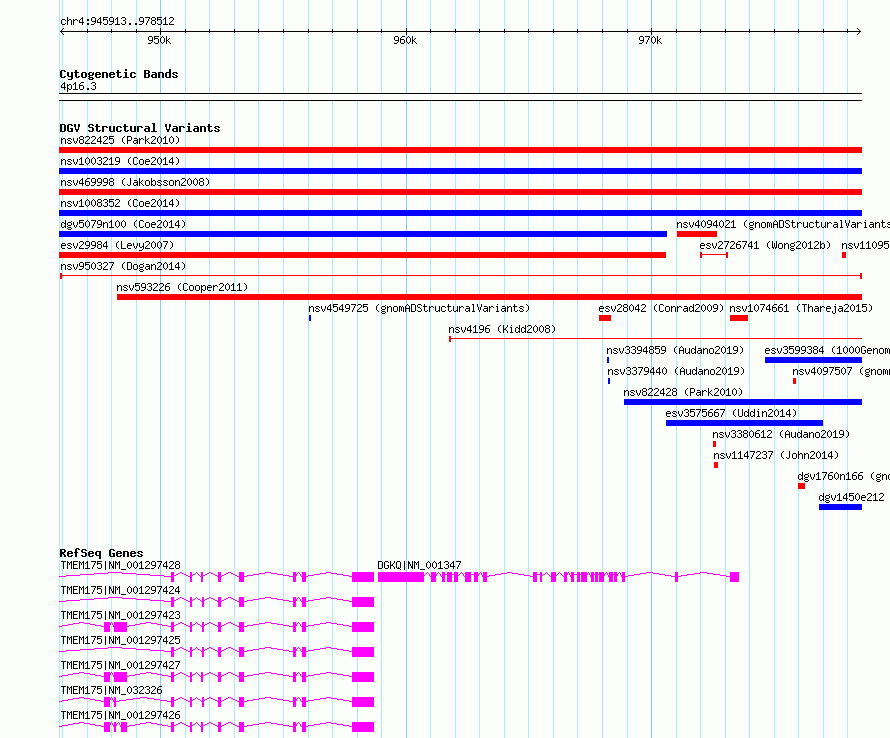Select nsv593226 (Cooper2011) red bar
Viewport: 890px width, 738px height.
[489, 297]
